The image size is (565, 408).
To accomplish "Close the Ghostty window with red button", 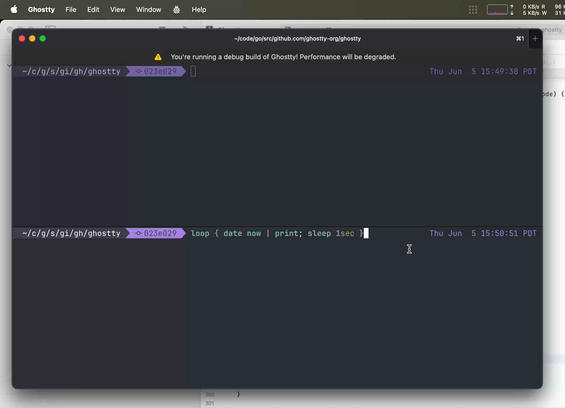I will pyautogui.click(x=22, y=39).
